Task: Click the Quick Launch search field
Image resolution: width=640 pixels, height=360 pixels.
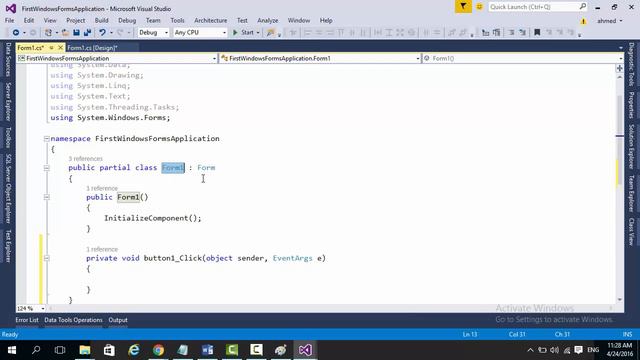Action: coord(538,7)
